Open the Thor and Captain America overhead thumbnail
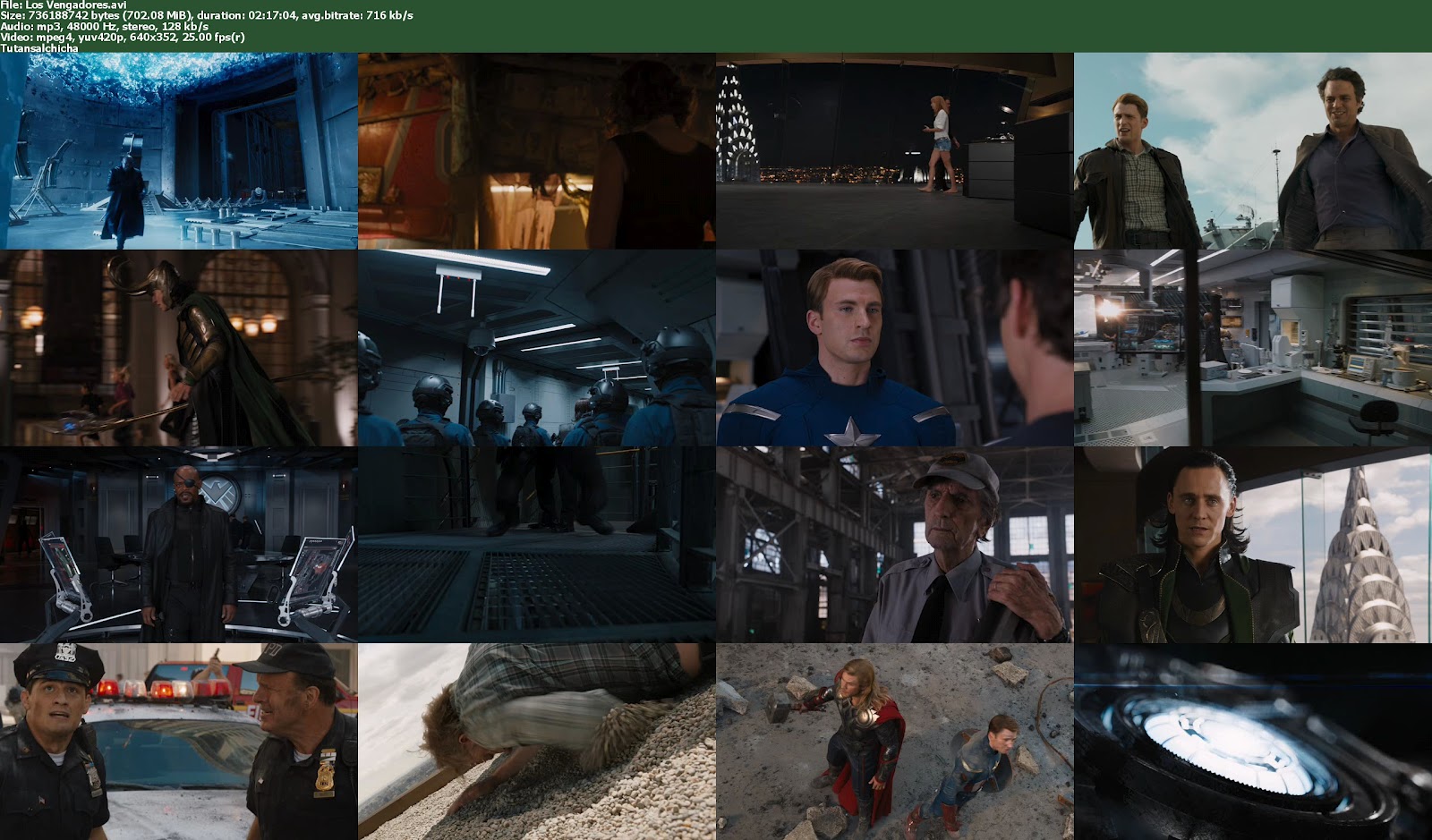Viewport: 1432px width, 840px height. [895, 741]
